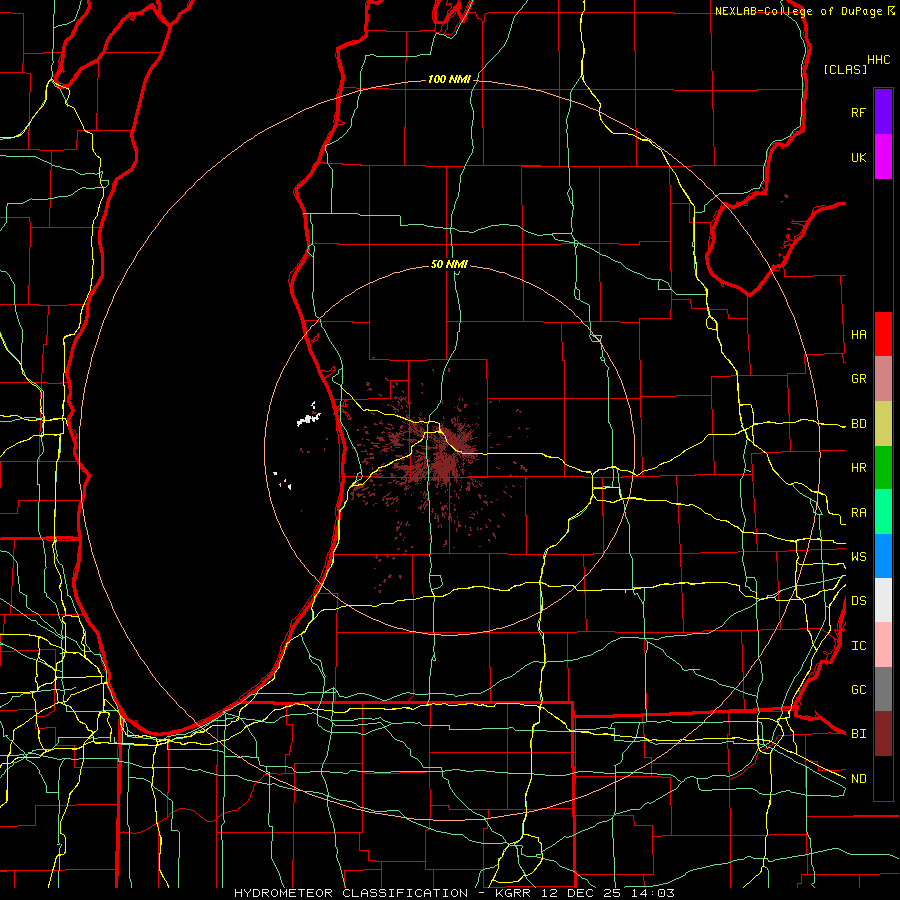Viewport: 900px width, 900px height.
Task: Click the 50 NMI range ring label
Action: pos(449,264)
